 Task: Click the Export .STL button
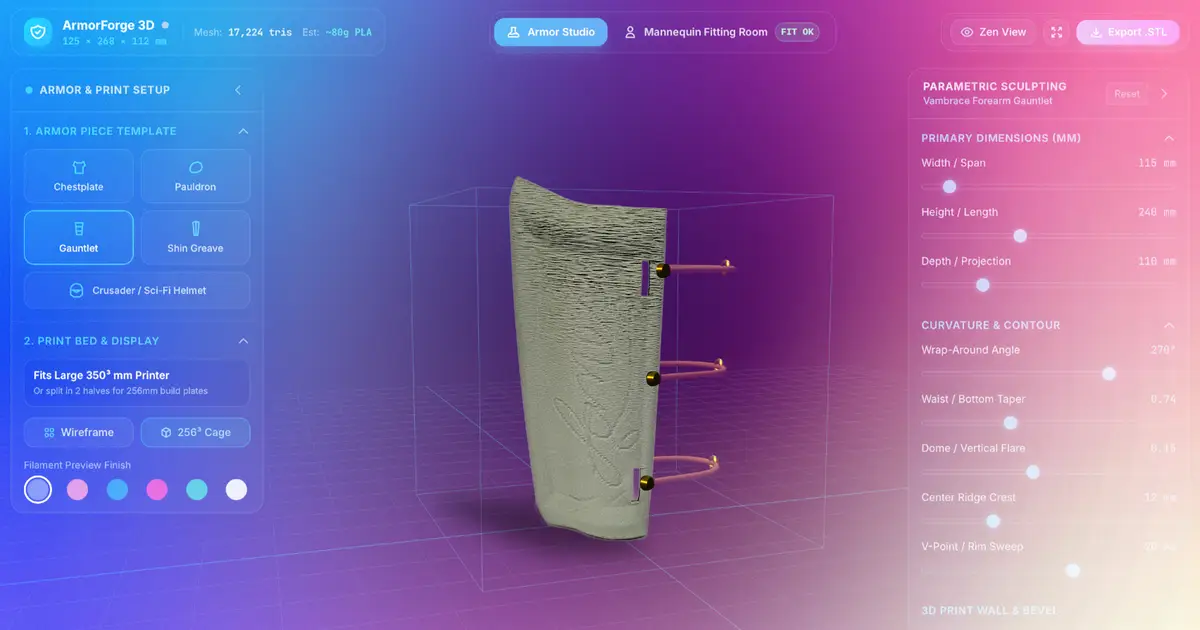click(1127, 32)
